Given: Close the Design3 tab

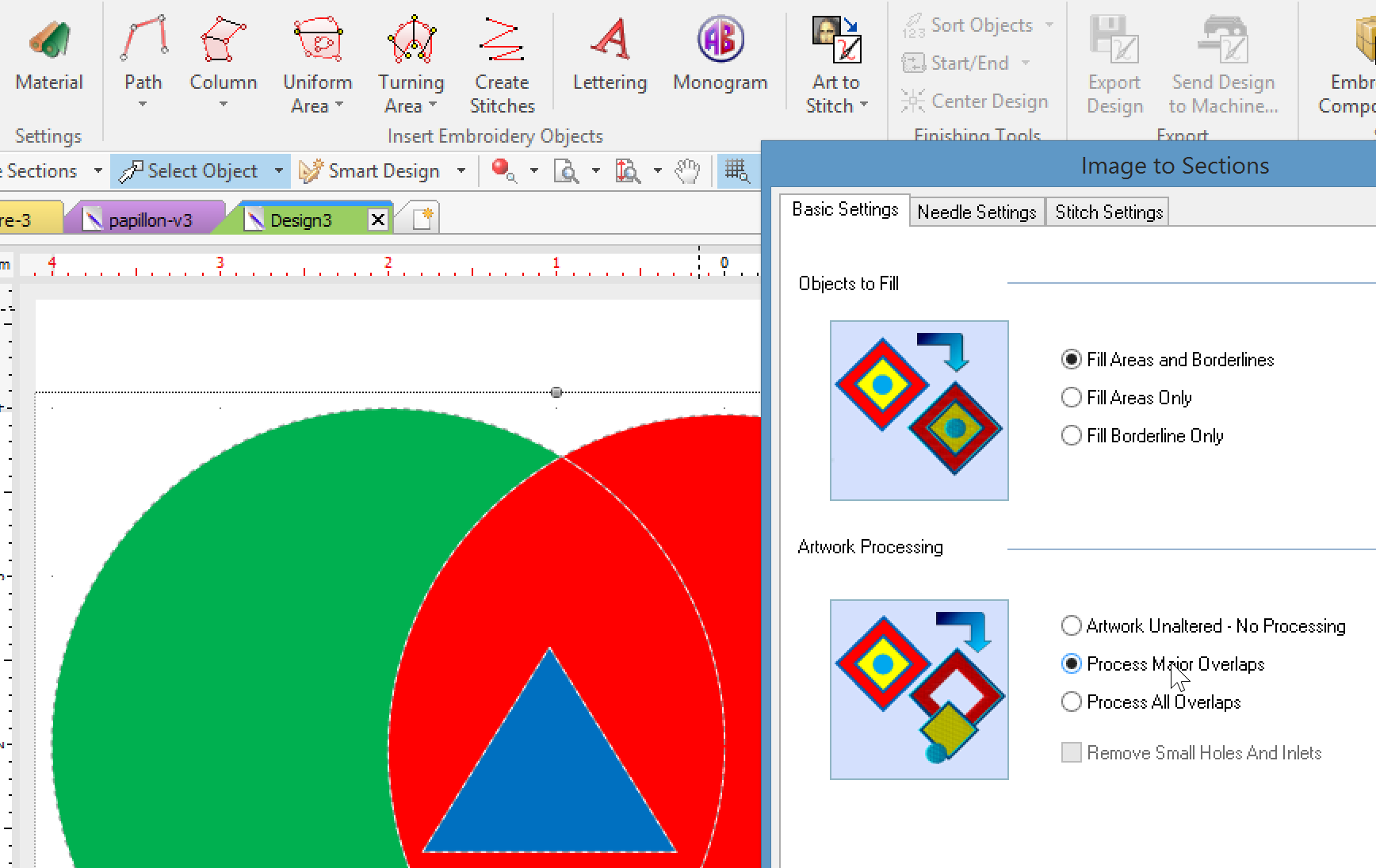Looking at the screenshot, I should [x=378, y=220].
